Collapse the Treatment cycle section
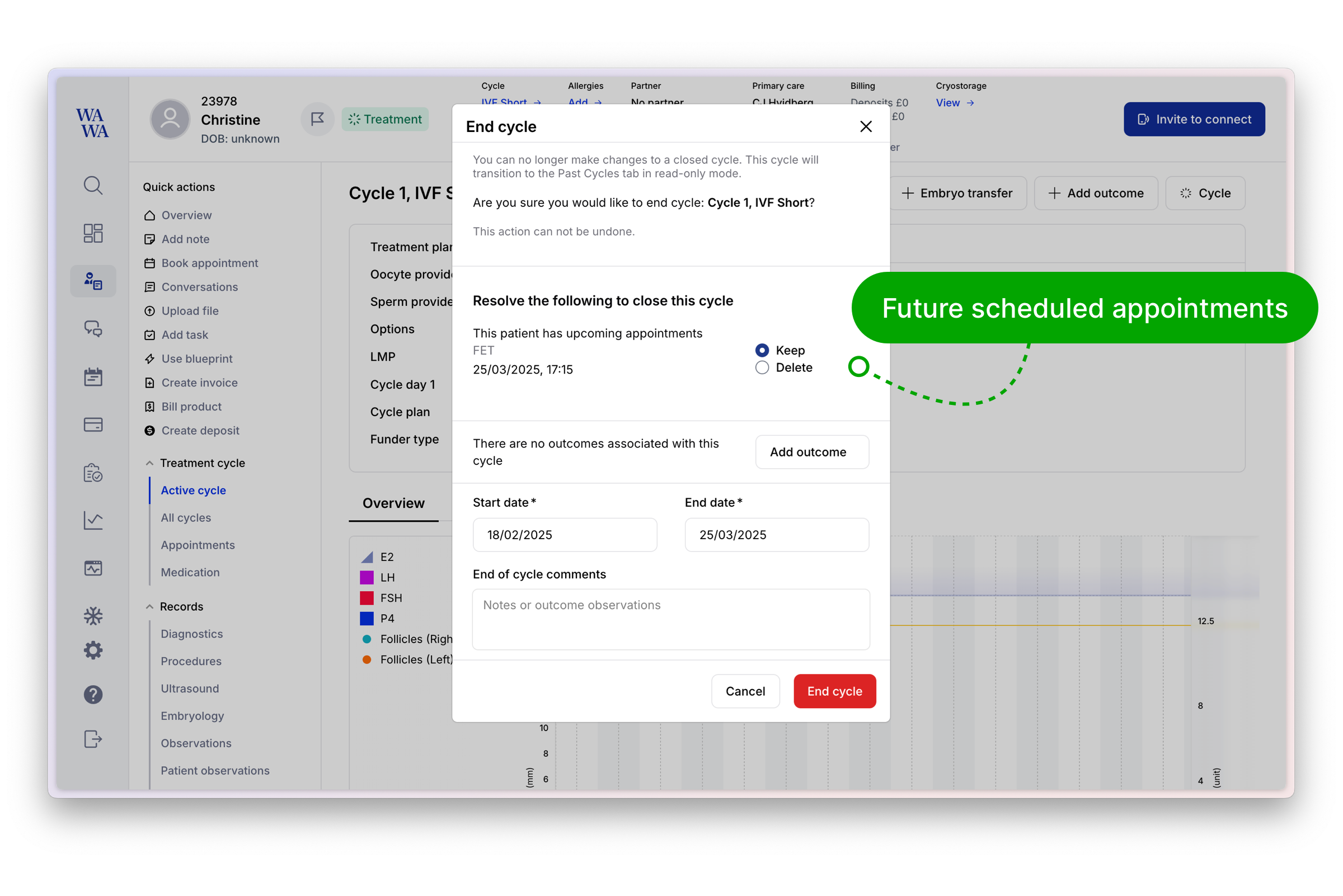Viewport: 1343px width, 896px height. [150, 463]
